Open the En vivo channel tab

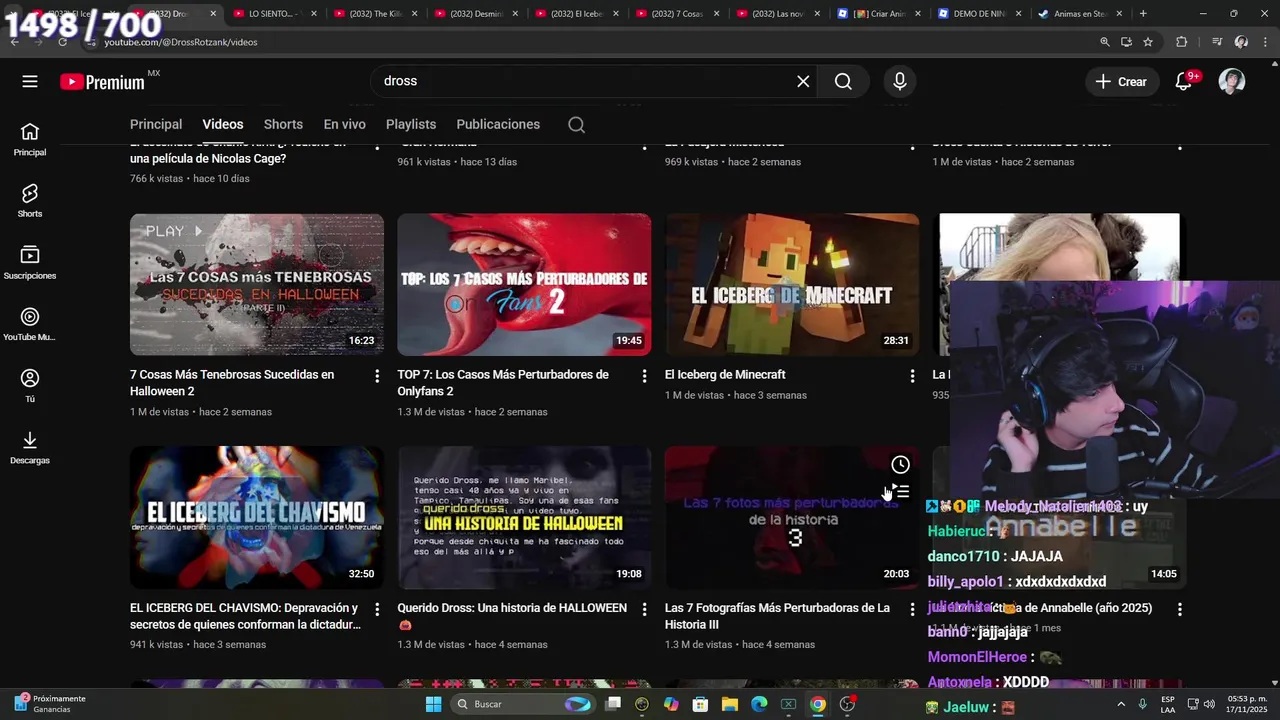pos(344,124)
